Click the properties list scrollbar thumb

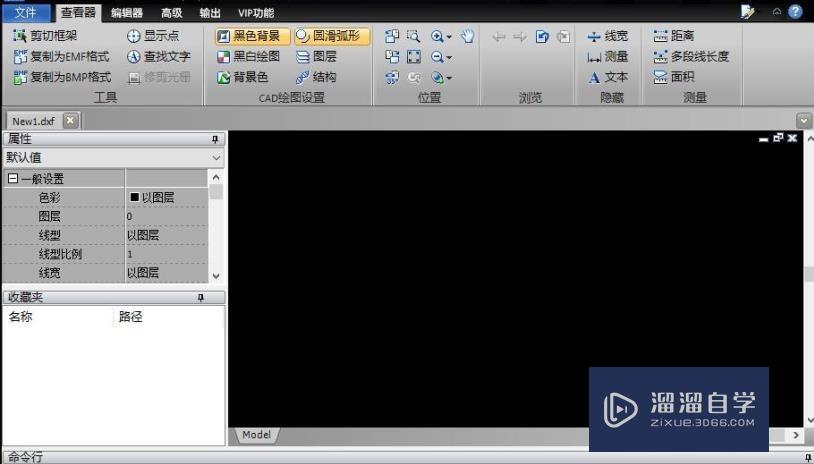216,192
